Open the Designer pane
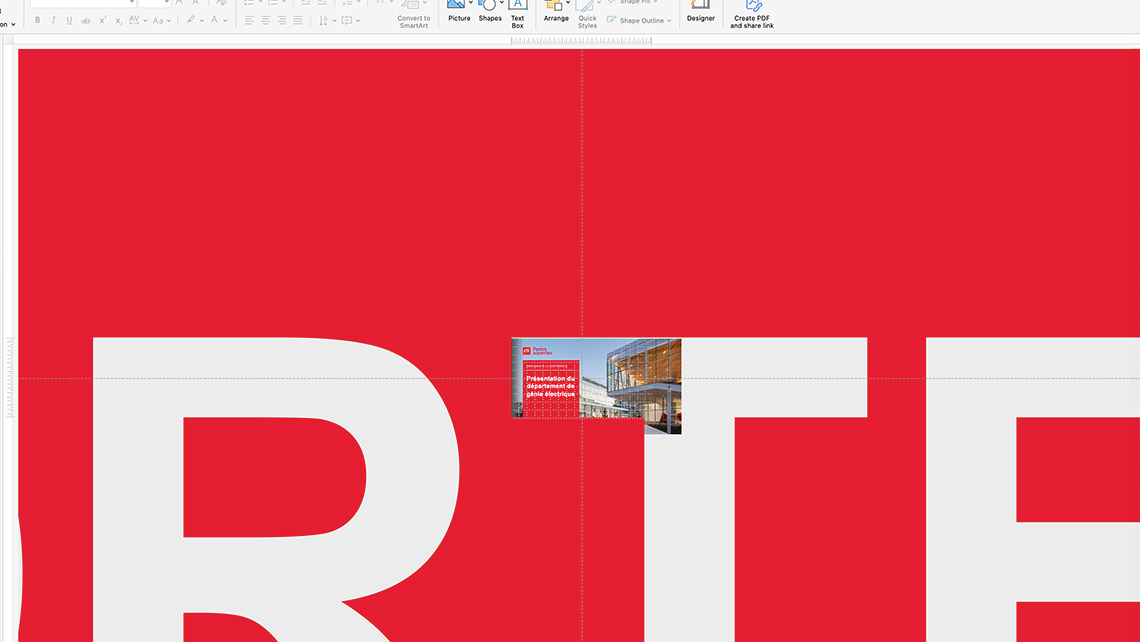The height and width of the screenshot is (642, 1140). pos(700,11)
